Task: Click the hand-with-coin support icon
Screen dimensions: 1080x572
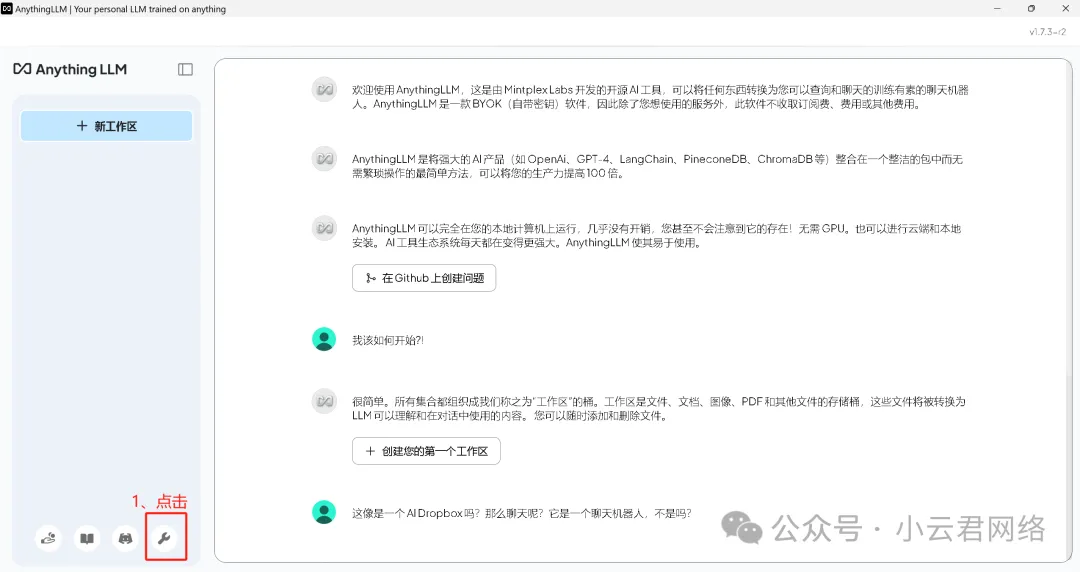Action: coord(49,539)
